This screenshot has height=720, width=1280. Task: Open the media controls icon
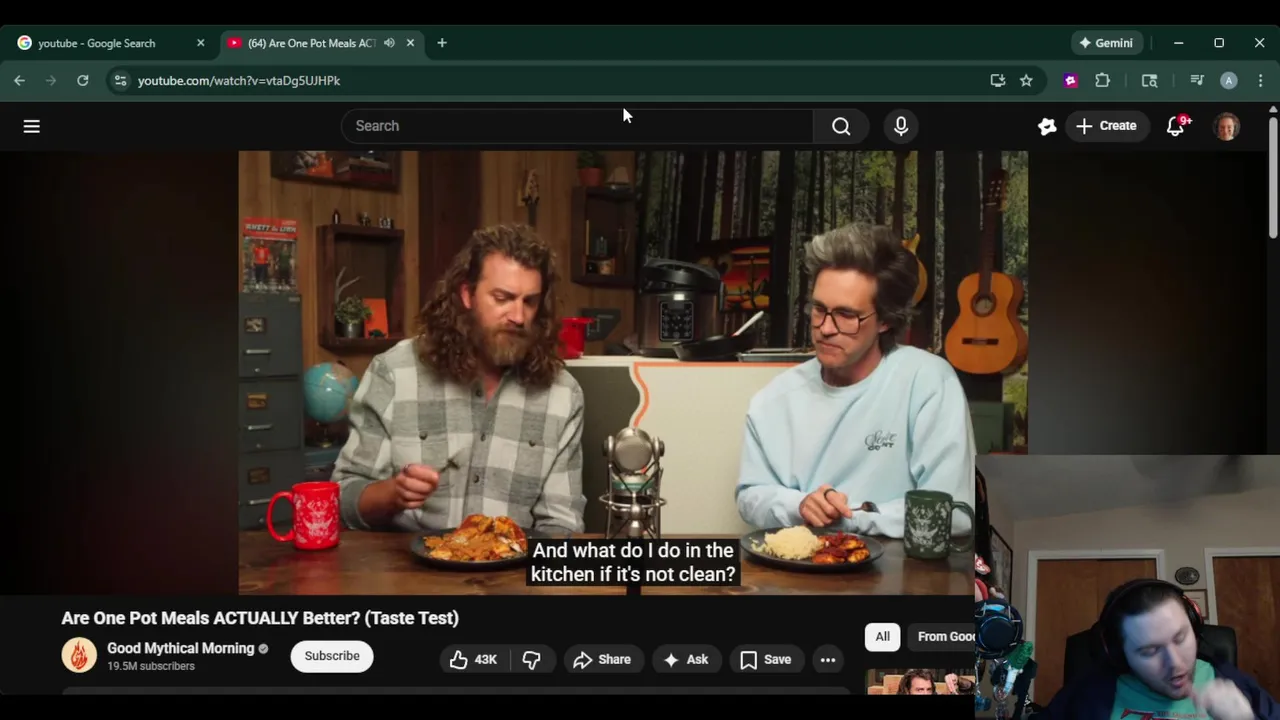1197,80
